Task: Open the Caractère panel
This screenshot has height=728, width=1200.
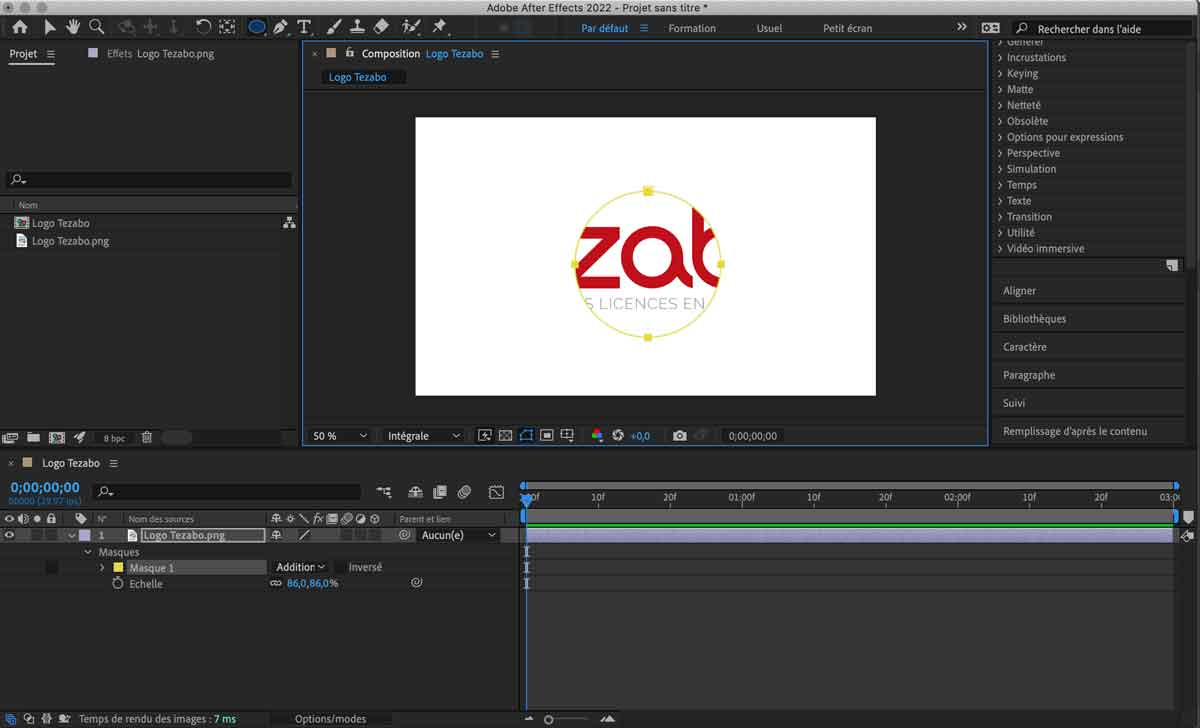Action: coord(1025,347)
